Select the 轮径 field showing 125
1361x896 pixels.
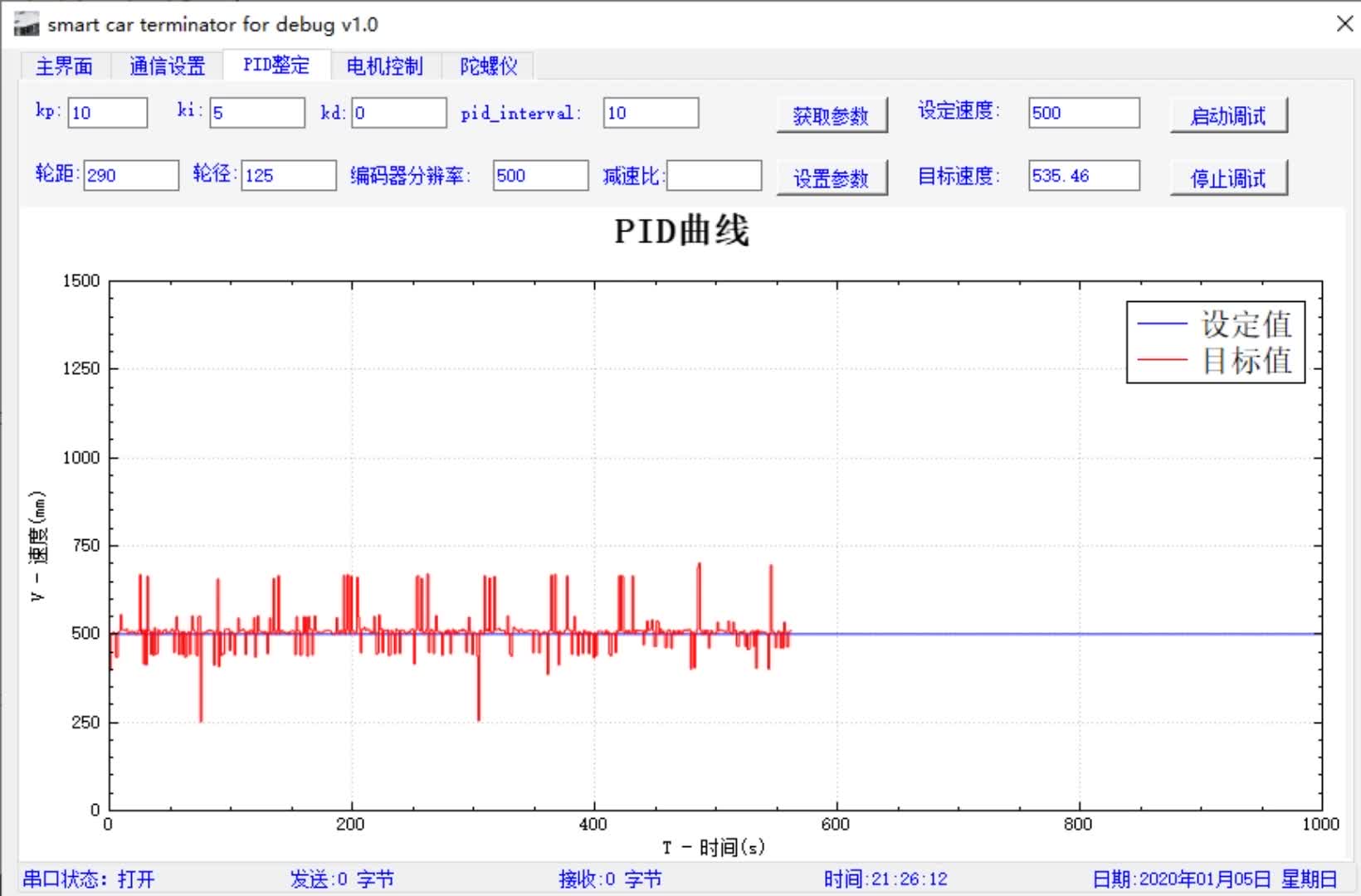pyautogui.click(x=286, y=176)
